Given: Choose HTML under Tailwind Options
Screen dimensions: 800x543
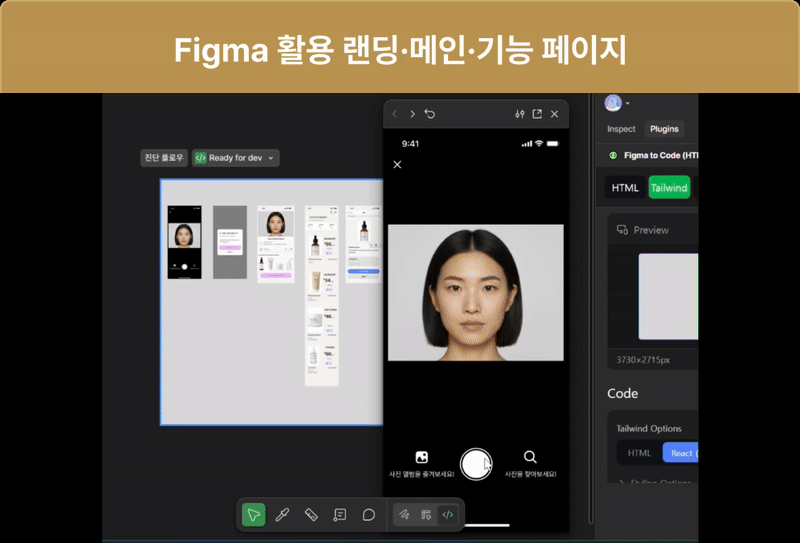Looking at the screenshot, I should pos(639,453).
